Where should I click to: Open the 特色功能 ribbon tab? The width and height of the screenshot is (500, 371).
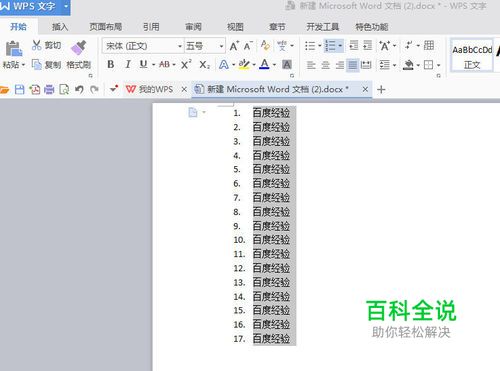[372, 27]
